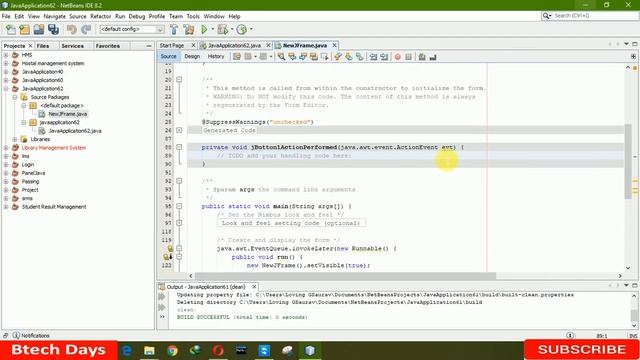The width and height of the screenshot is (640, 360).
Task: Click the Find Previous Occurrence icon
Action: coord(292,57)
